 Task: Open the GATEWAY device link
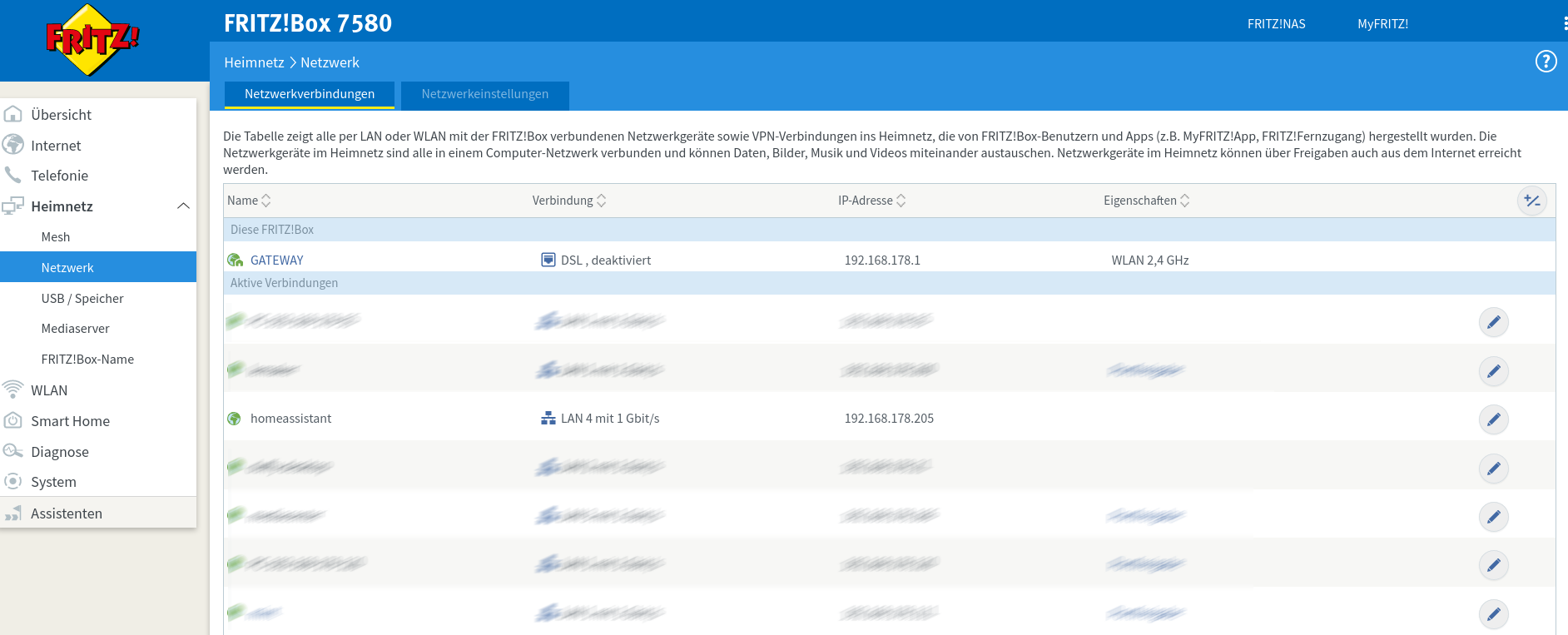point(276,260)
